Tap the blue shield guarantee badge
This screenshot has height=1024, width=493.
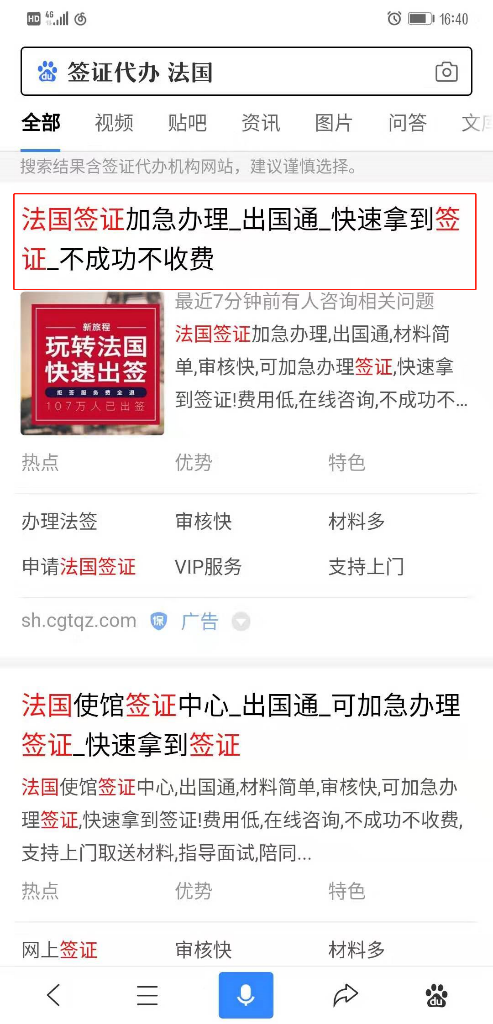tap(159, 621)
